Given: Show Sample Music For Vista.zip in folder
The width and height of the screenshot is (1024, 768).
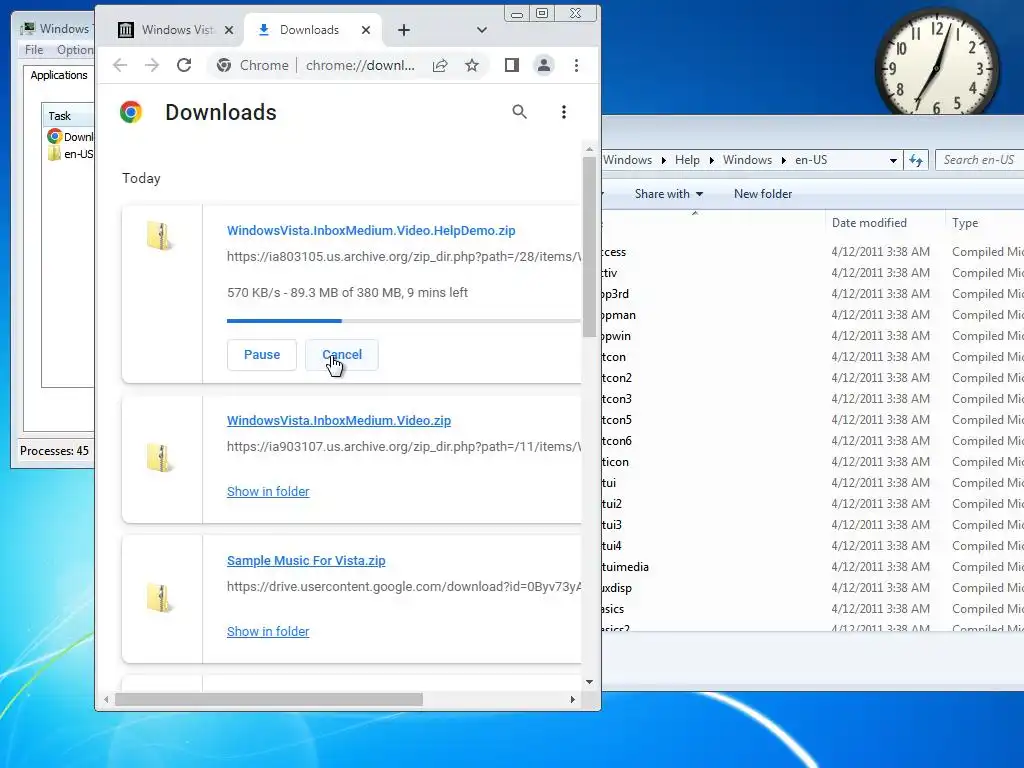Looking at the screenshot, I should tap(268, 632).
